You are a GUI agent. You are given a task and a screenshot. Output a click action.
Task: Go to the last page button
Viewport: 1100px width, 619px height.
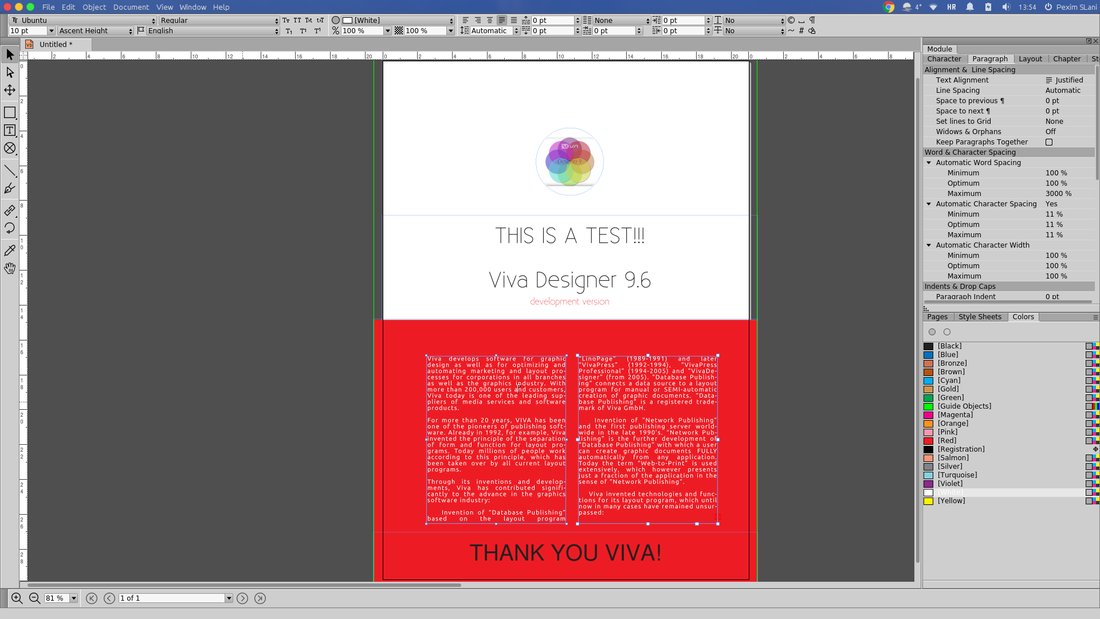[260, 598]
